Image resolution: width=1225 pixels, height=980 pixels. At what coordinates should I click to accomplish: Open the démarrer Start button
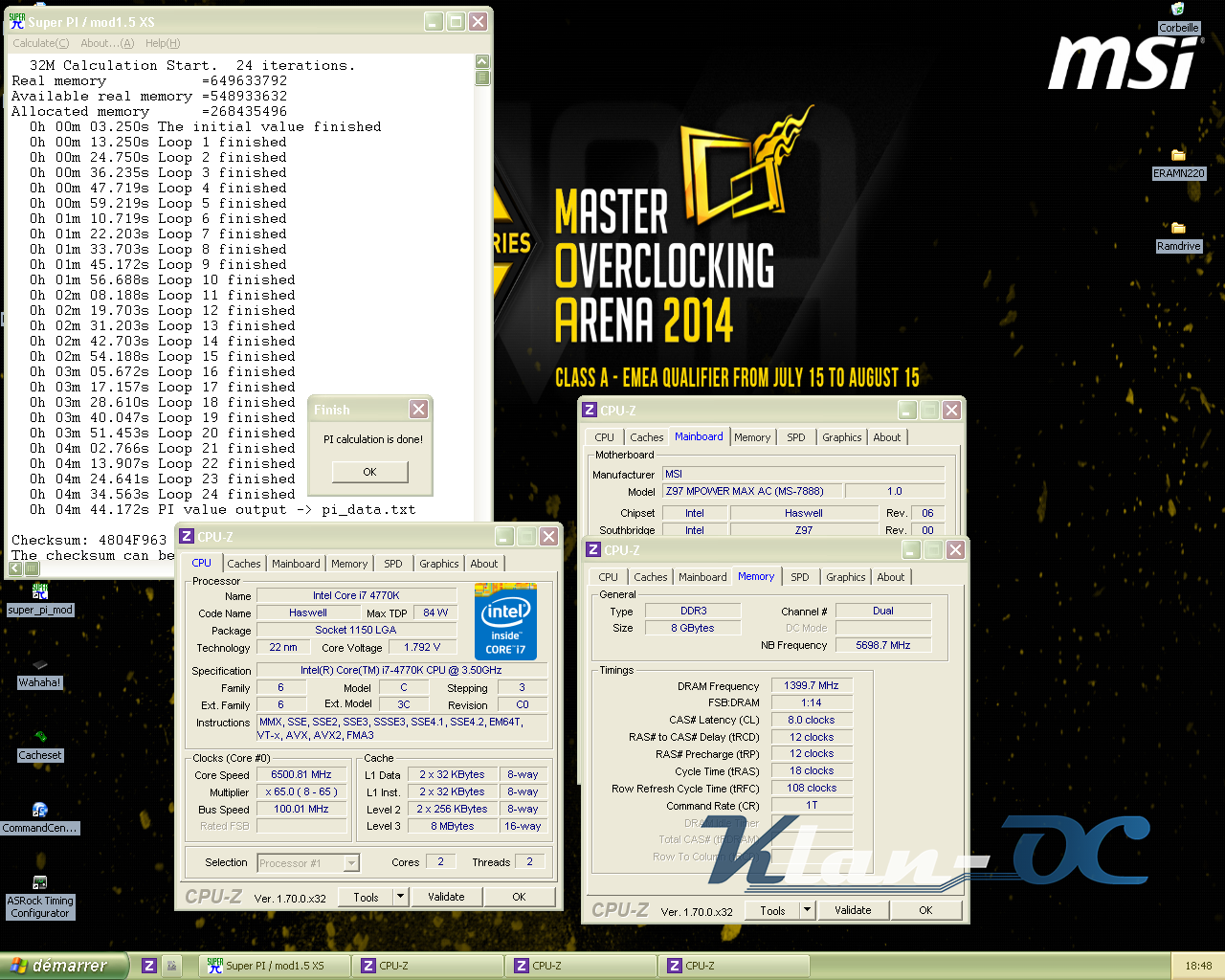point(63,966)
